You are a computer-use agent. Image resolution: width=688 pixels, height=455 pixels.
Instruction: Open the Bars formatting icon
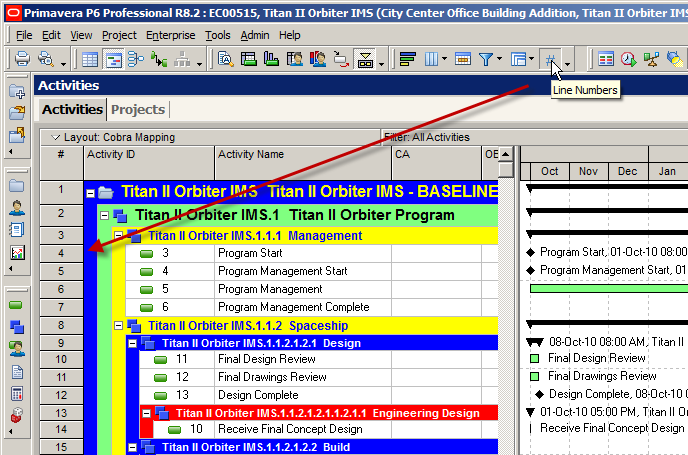tap(408, 59)
